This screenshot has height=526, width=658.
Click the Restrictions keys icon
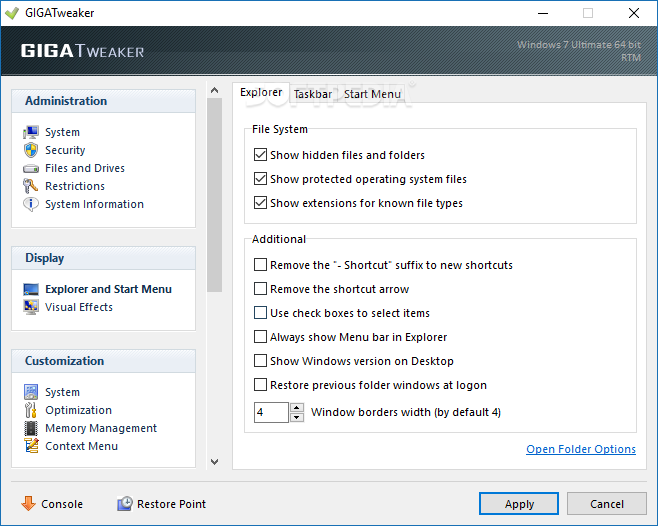click(x=31, y=186)
